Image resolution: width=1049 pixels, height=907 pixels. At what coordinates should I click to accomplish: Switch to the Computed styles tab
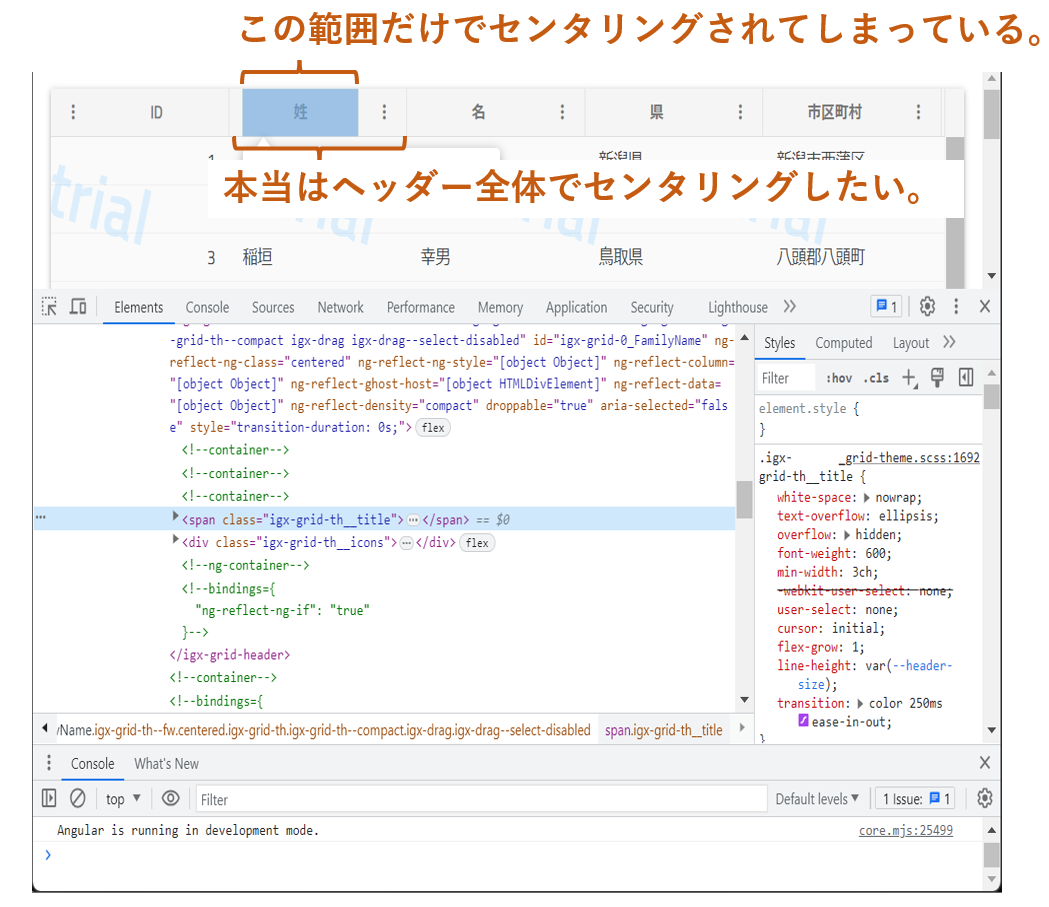pyautogui.click(x=843, y=343)
